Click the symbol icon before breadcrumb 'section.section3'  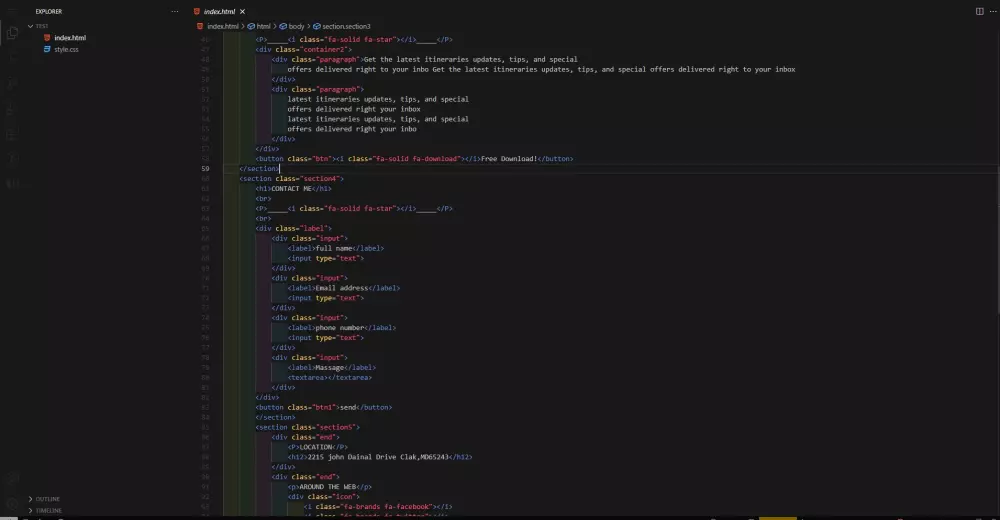(316, 26)
